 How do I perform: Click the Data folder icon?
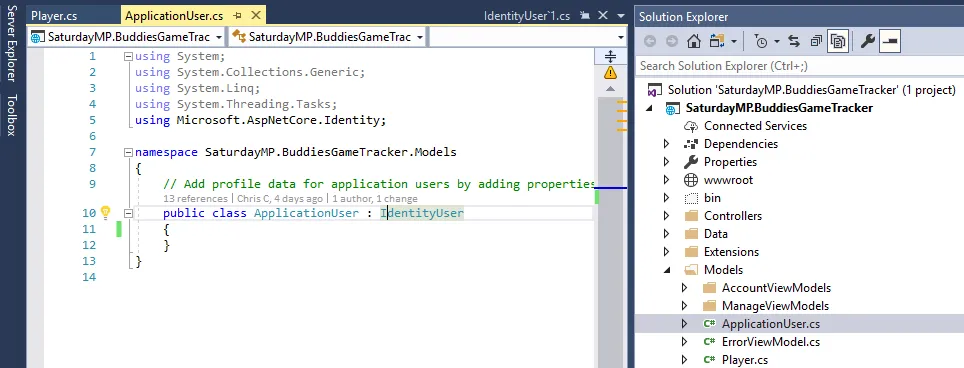691,233
